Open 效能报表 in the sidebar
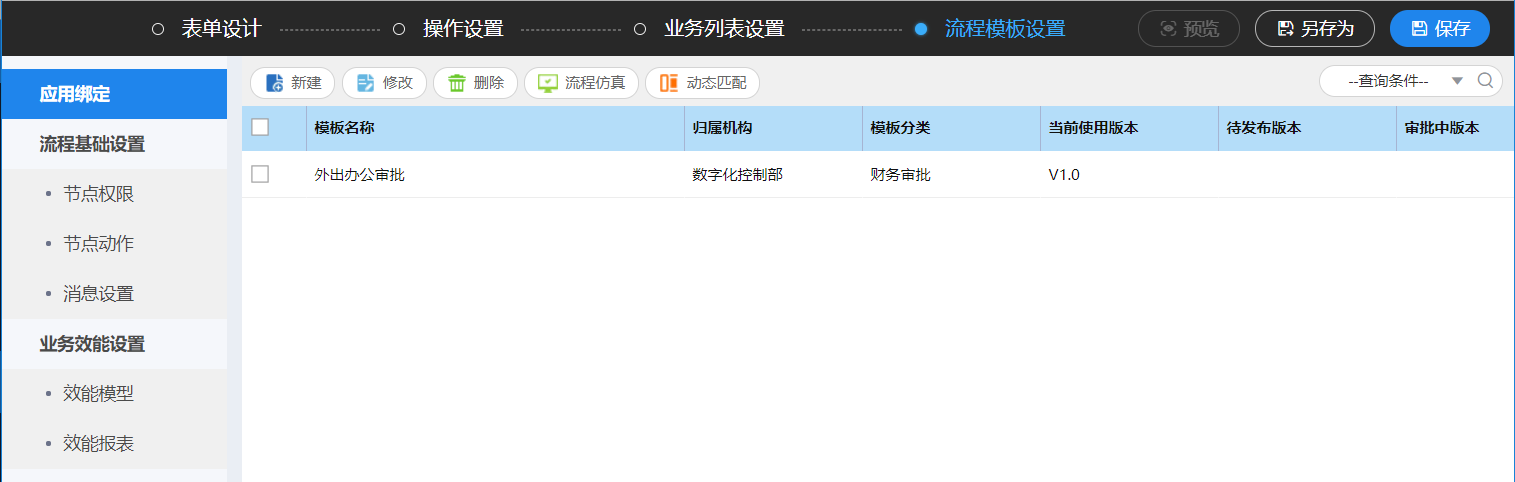This screenshot has width=1515, height=482. click(114, 444)
